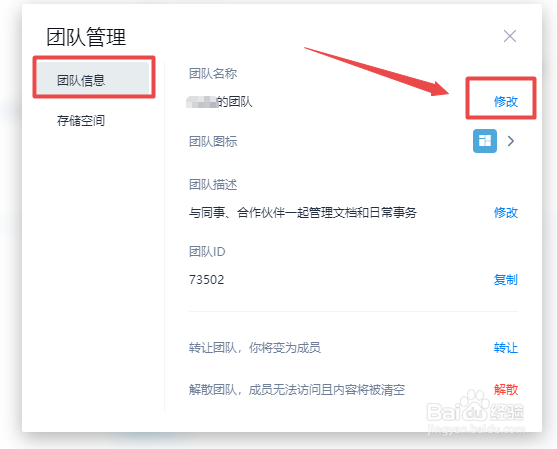The width and height of the screenshot is (557, 449).
Task: Click the 团队描述 label
Action: [213, 185]
